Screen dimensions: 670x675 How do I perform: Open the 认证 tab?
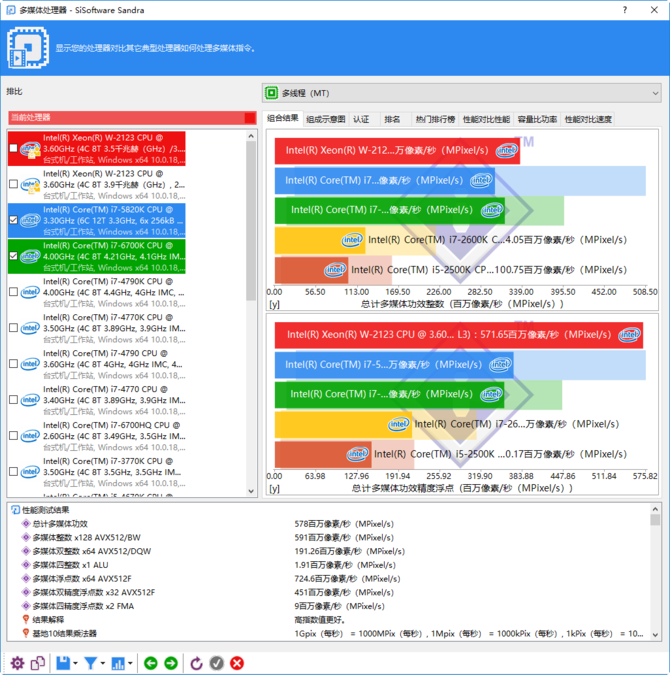point(361,119)
